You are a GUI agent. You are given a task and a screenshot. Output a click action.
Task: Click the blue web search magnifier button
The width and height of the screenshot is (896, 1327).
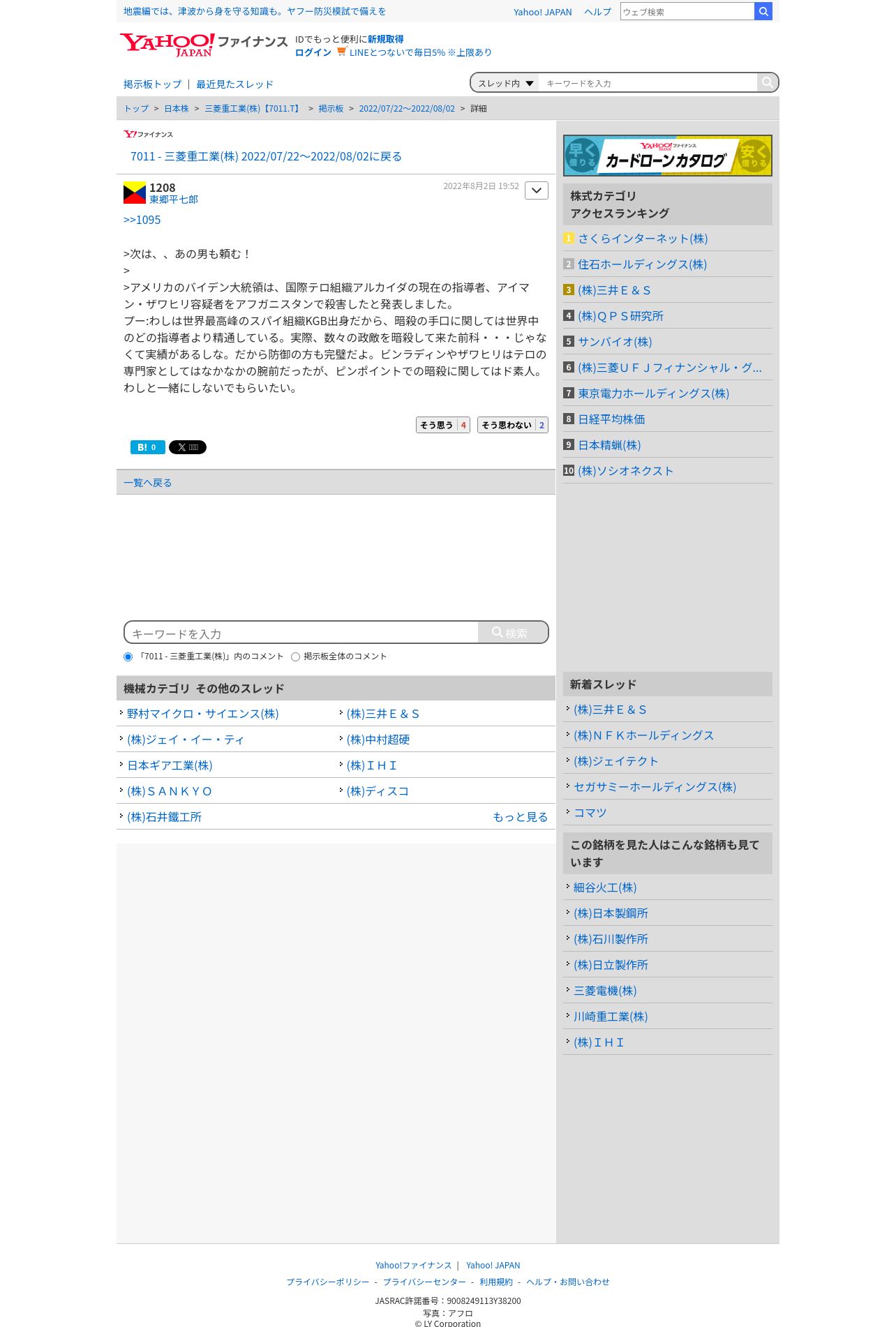click(763, 11)
